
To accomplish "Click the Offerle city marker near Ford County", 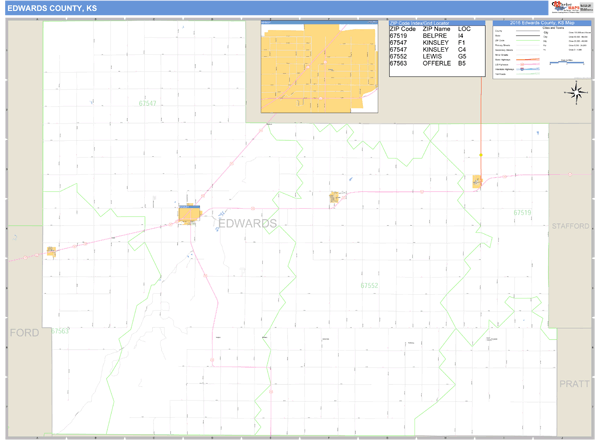I will tap(51, 251).
